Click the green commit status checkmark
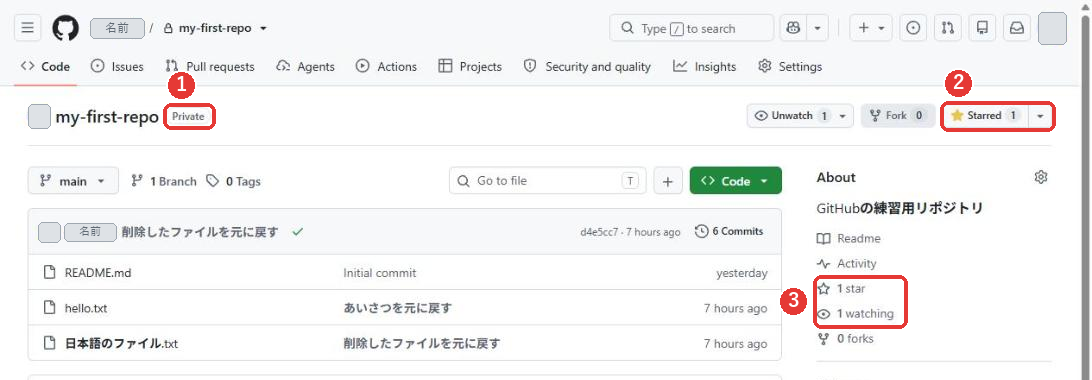This screenshot has width=1092, height=380. (297, 232)
